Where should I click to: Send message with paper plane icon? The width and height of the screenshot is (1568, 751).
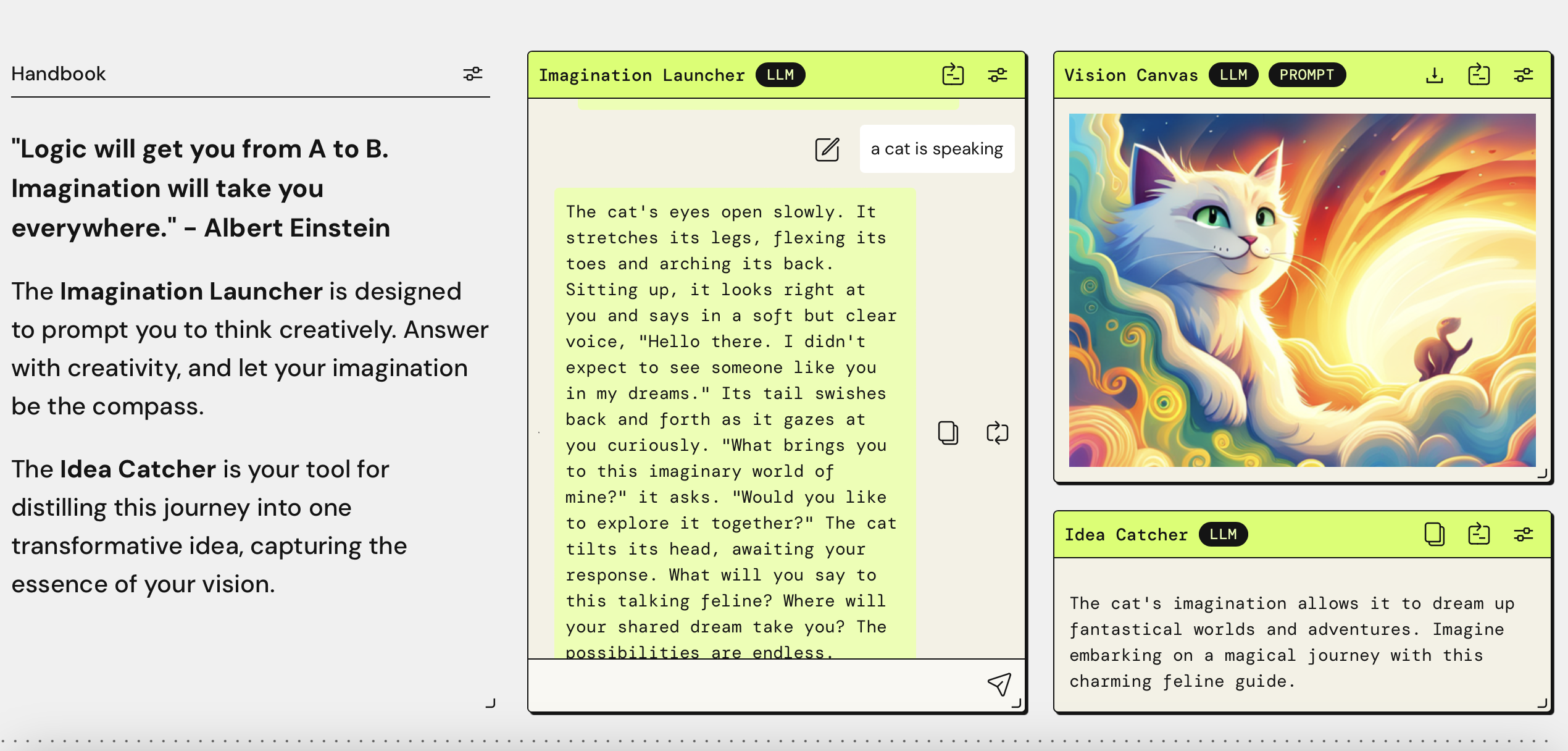(999, 684)
